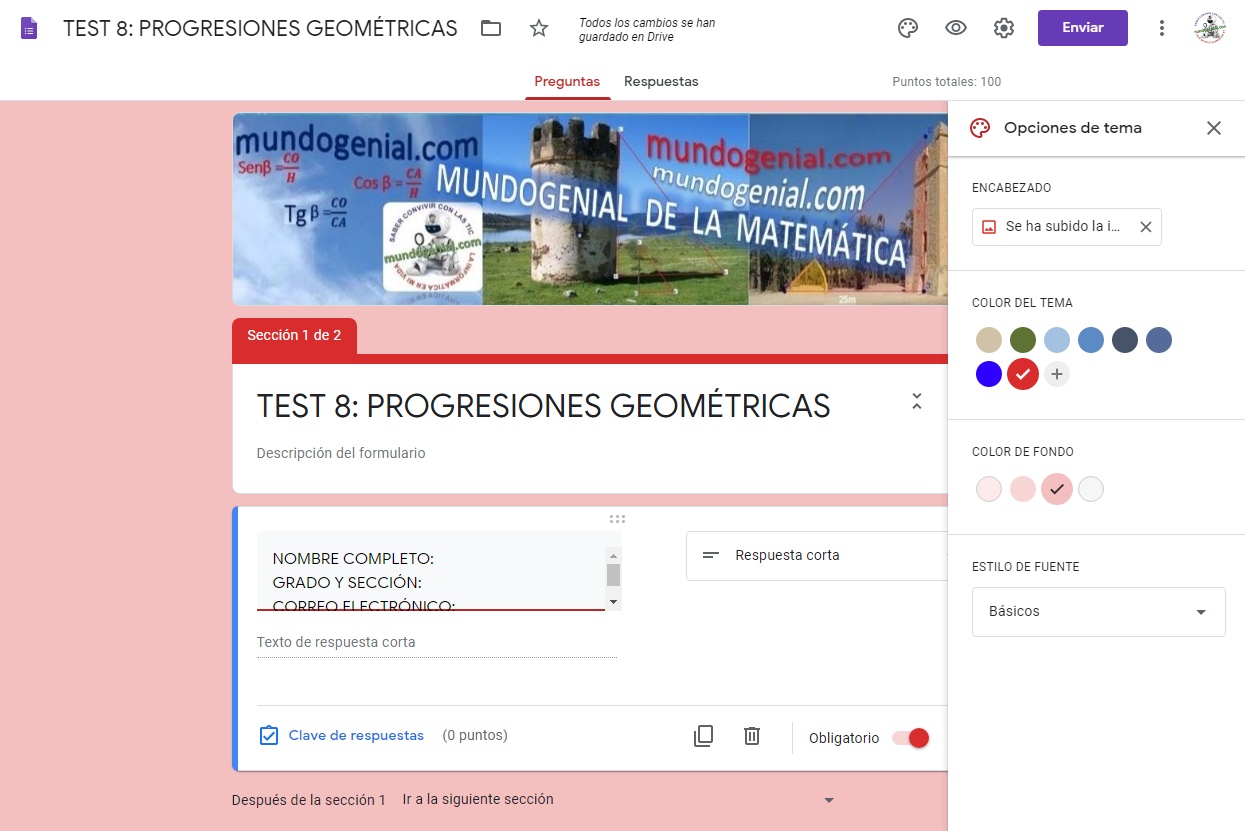The height and width of the screenshot is (831, 1245).
Task: Select the light pink background color
Action: pyautogui.click(x=1023, y=490)
